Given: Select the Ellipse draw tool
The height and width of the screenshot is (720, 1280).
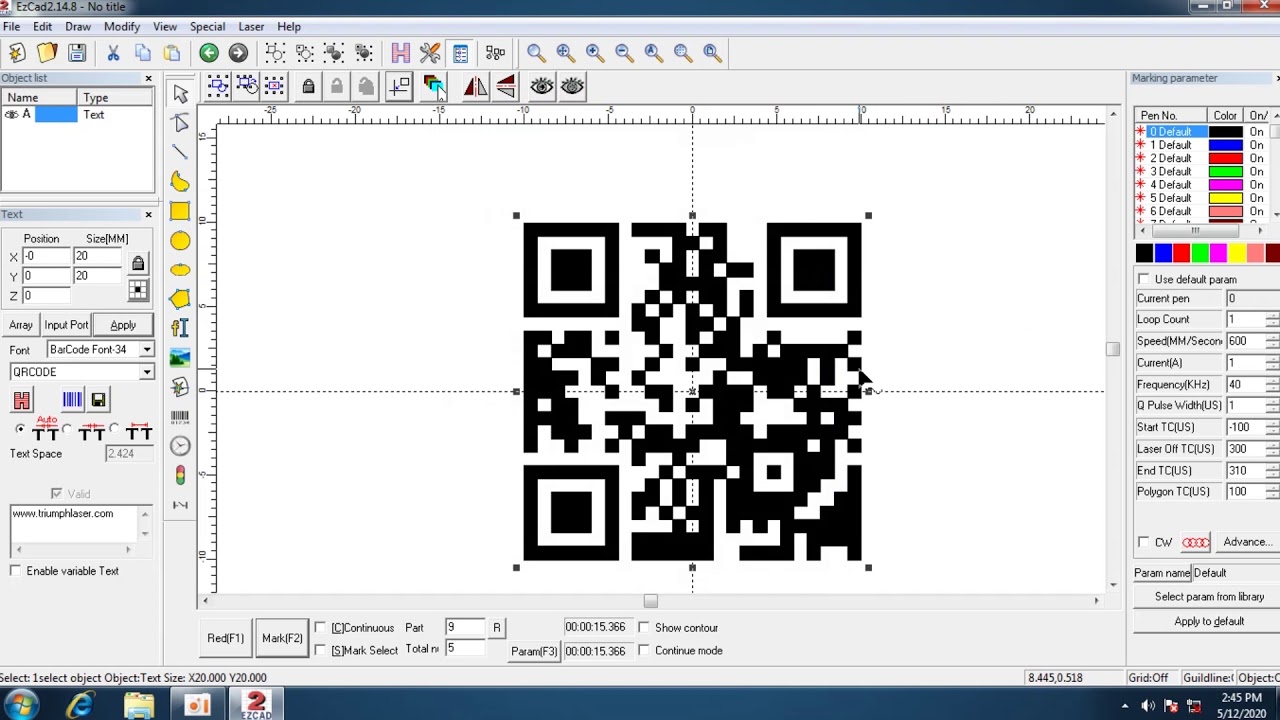Looking at the screenshot, I should (180, 269).
